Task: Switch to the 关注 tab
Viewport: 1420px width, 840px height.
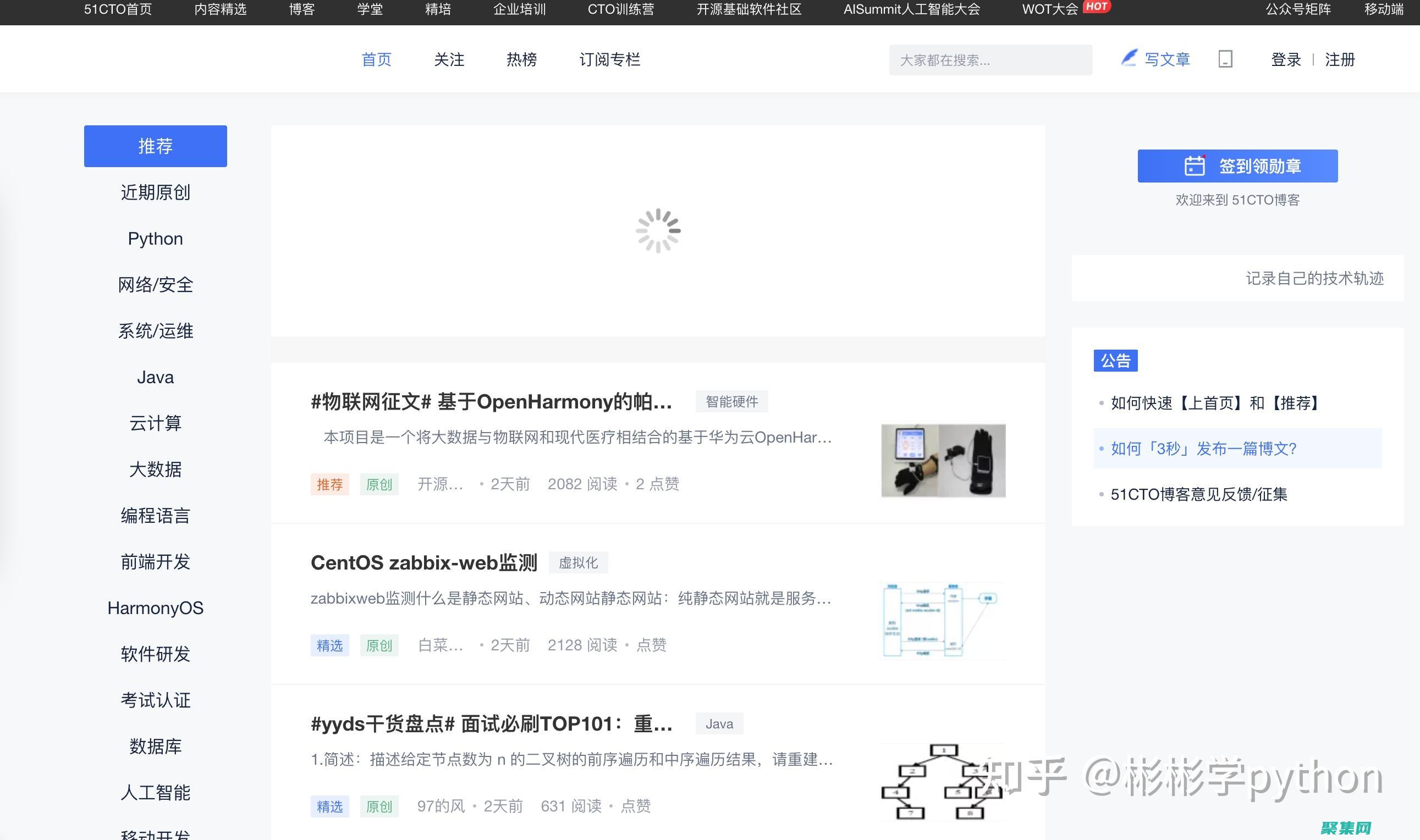Action: coord(449,59)
